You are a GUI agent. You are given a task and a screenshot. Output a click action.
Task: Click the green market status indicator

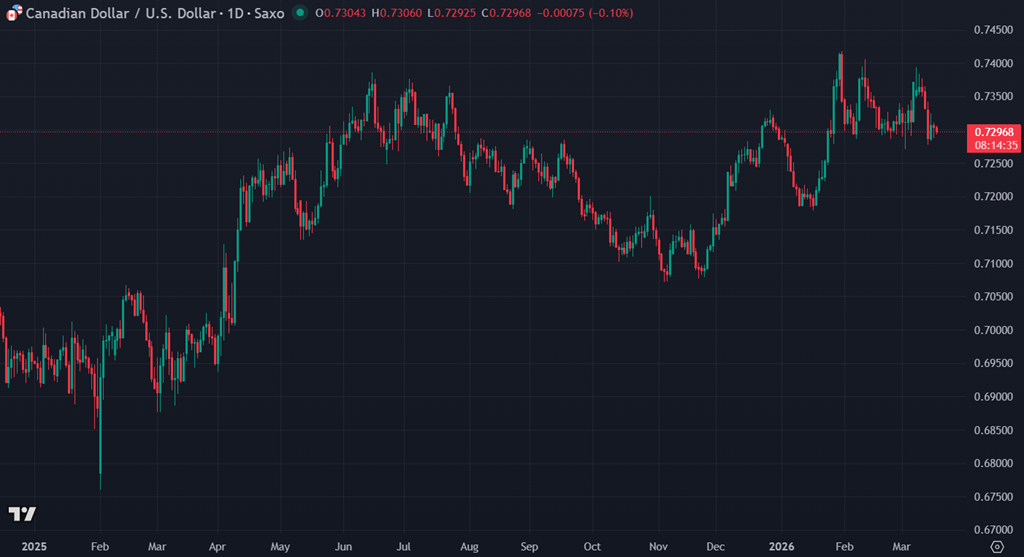300,13
